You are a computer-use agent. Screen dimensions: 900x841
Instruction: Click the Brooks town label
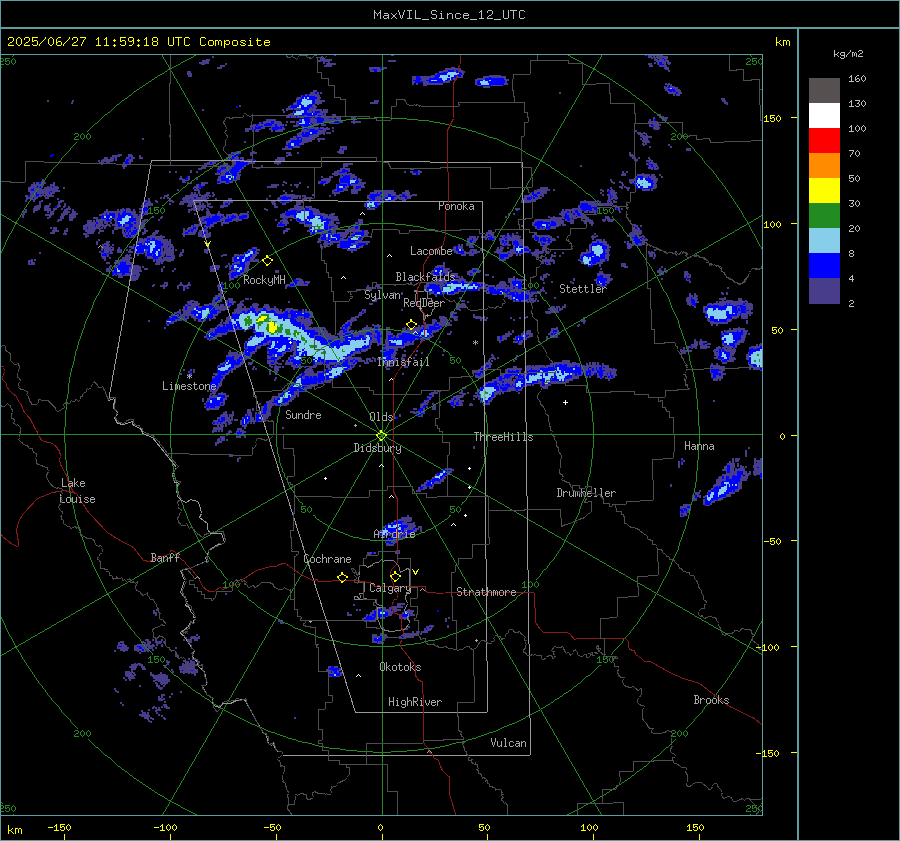tap(711, 700)
